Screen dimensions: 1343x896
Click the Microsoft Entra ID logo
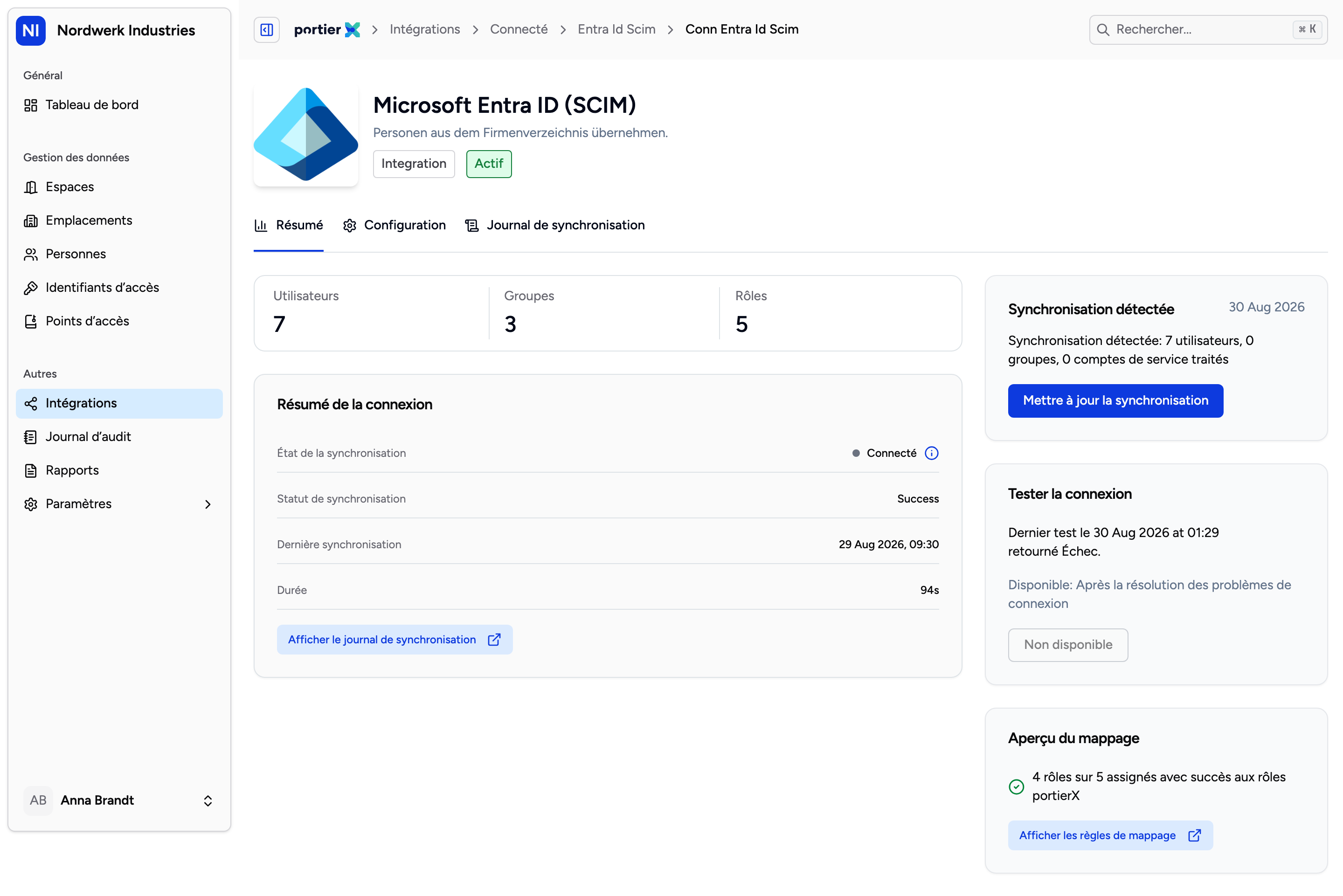[x=306, y=135]
